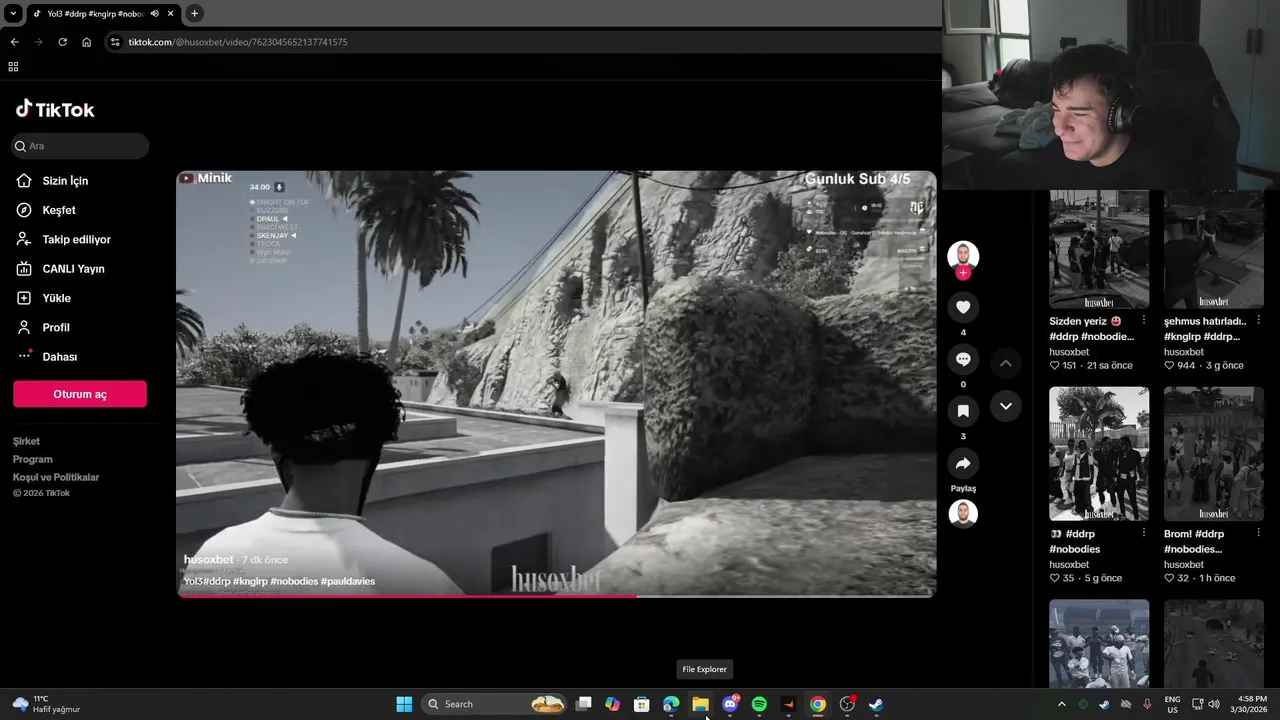The image size is (1280, 720).
Task: Open husoxbet username on video caption
Action: click(208, 560)
